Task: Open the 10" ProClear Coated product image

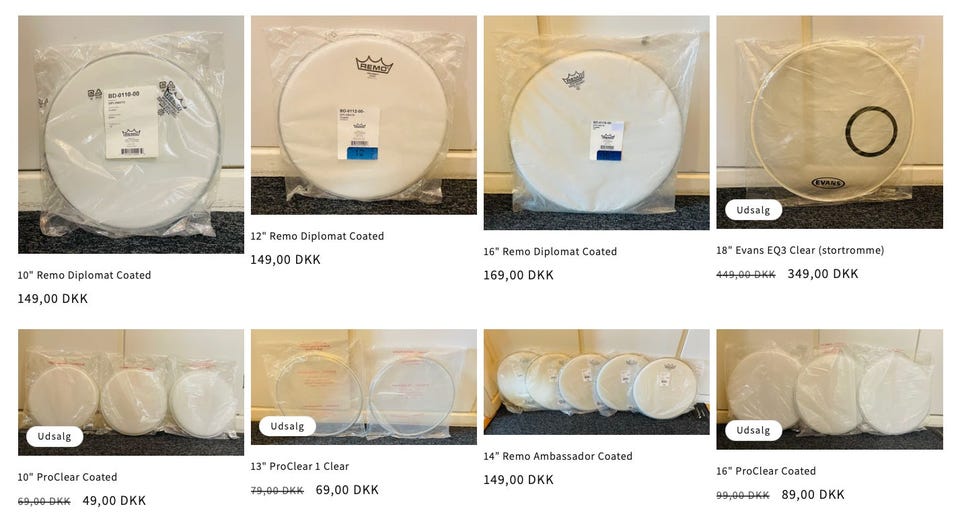Action: pyautogui.click(x=131, y=392)
